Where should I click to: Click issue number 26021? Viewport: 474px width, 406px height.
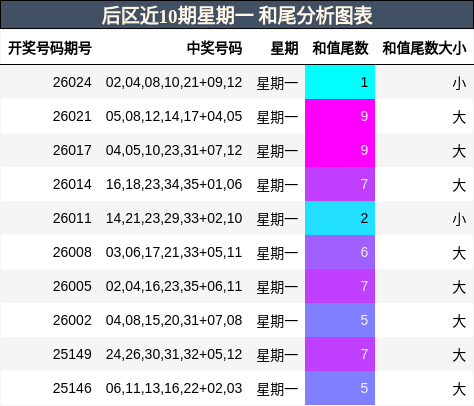72,116
